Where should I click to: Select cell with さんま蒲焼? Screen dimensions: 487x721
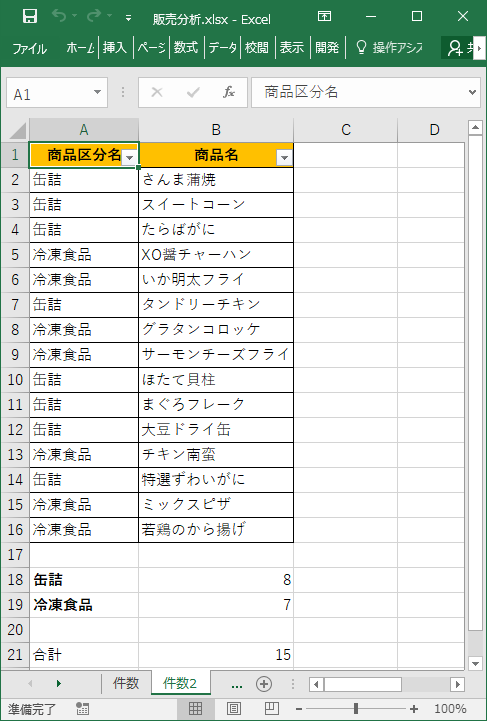[216, 180]
